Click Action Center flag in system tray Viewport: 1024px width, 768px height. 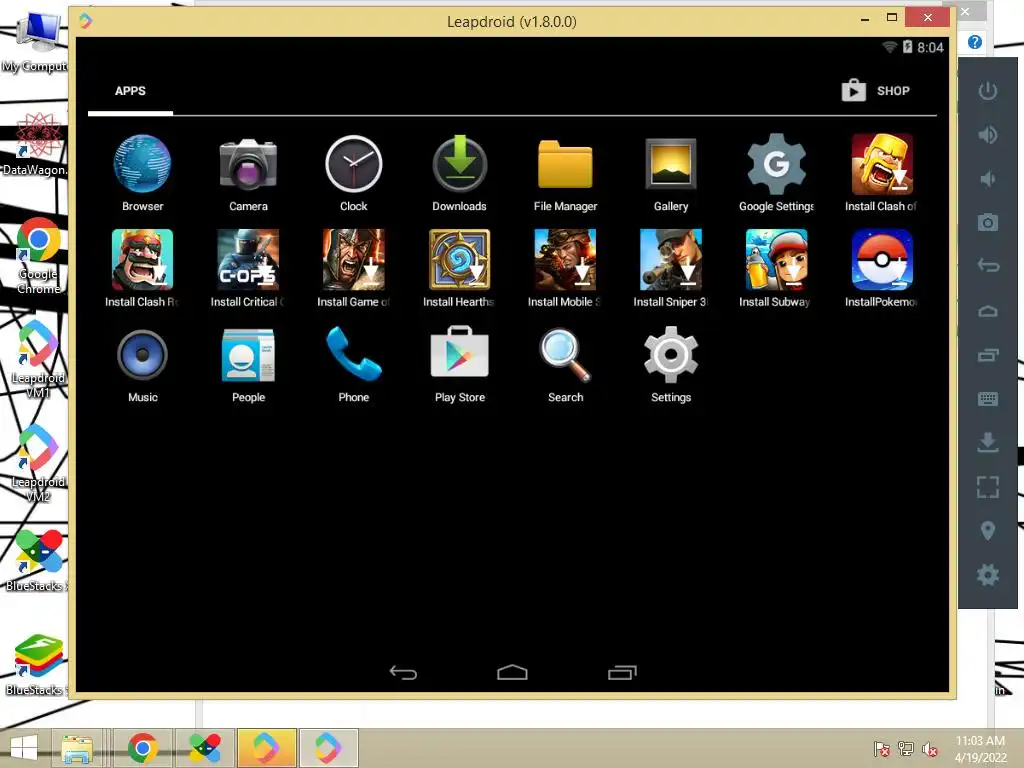click(881, 749)
